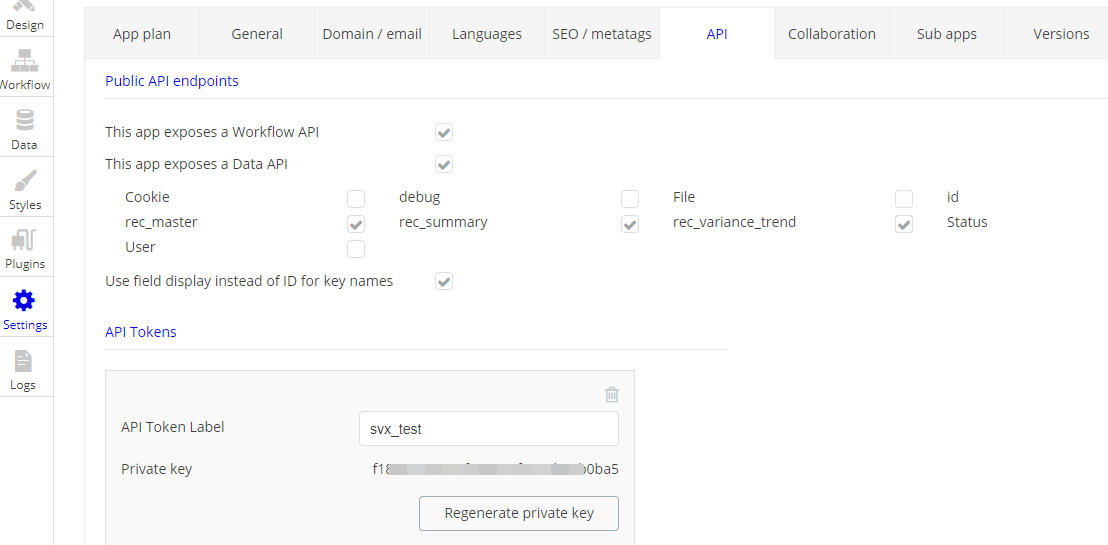Toggle field display for key names
1108x545 pixels.
444,282
